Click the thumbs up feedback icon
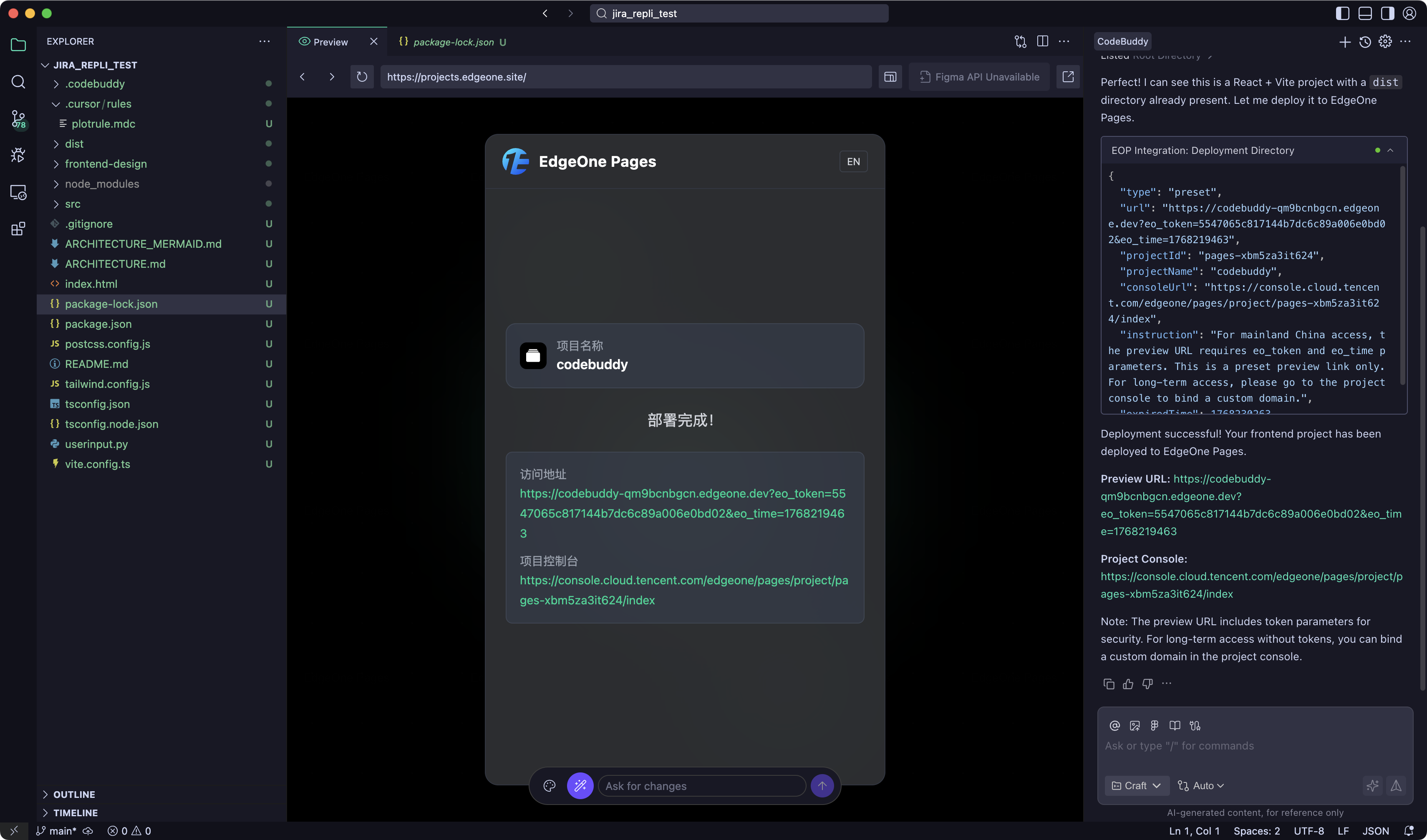 [x=1128, y=684]
